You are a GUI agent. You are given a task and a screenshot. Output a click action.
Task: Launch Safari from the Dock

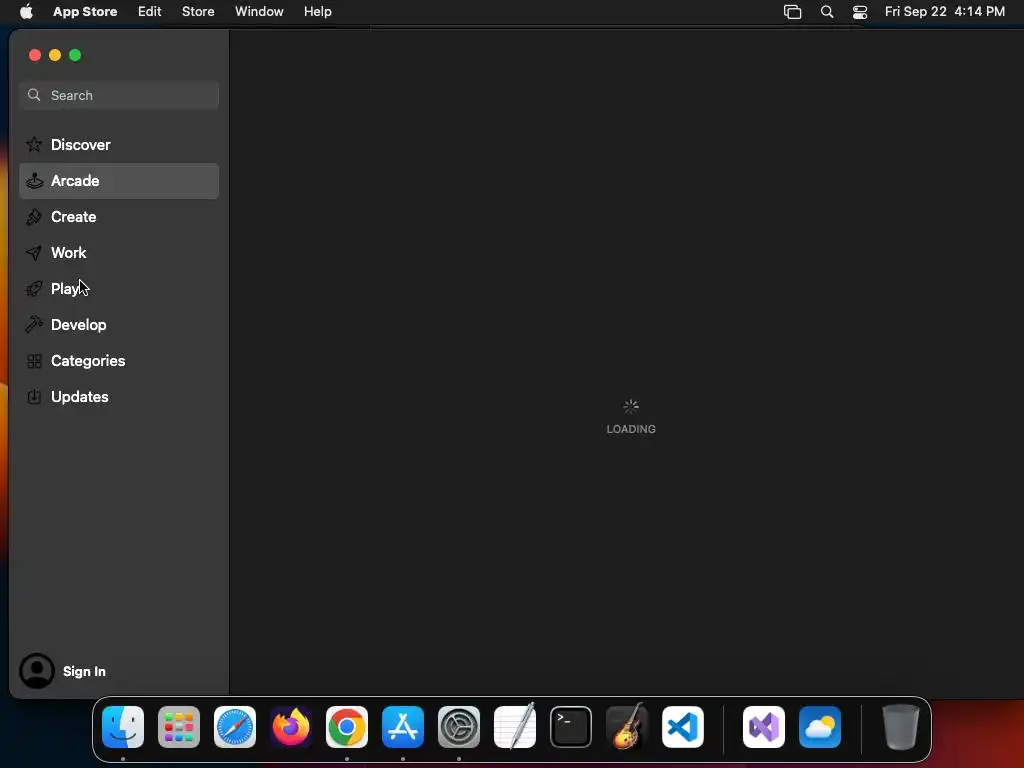[x=235, y=727]
